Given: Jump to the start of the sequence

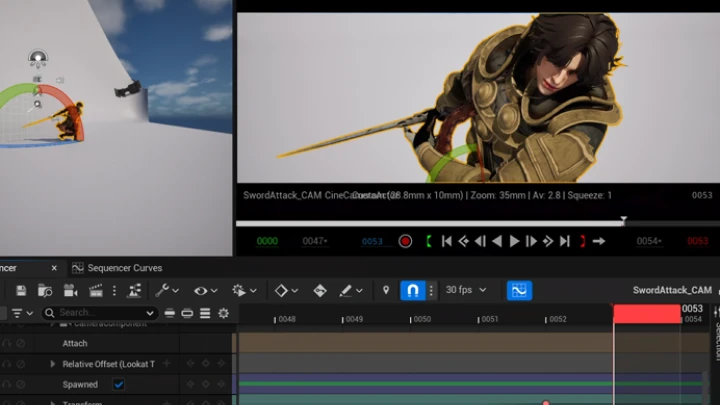Looking at the screenshot, I should click(446, 241).
